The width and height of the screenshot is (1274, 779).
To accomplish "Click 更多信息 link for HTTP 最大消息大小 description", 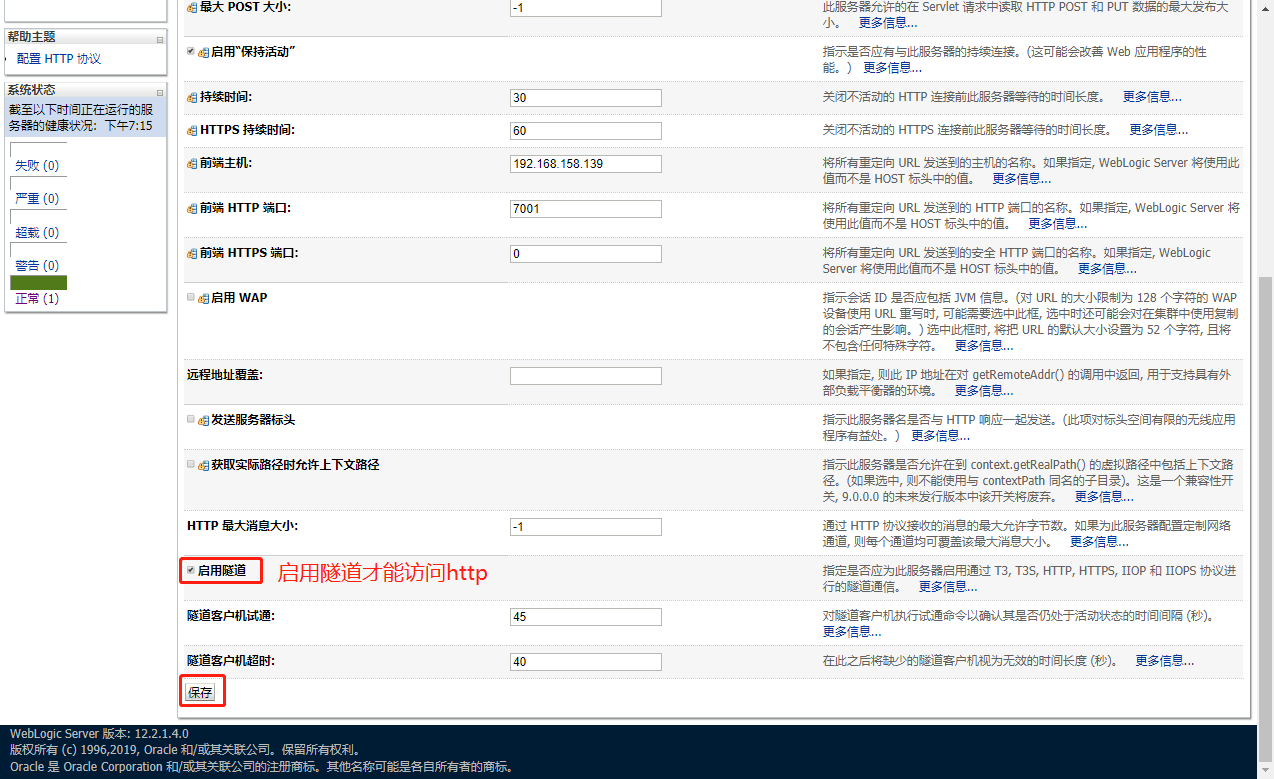I will pos(1100,542).
